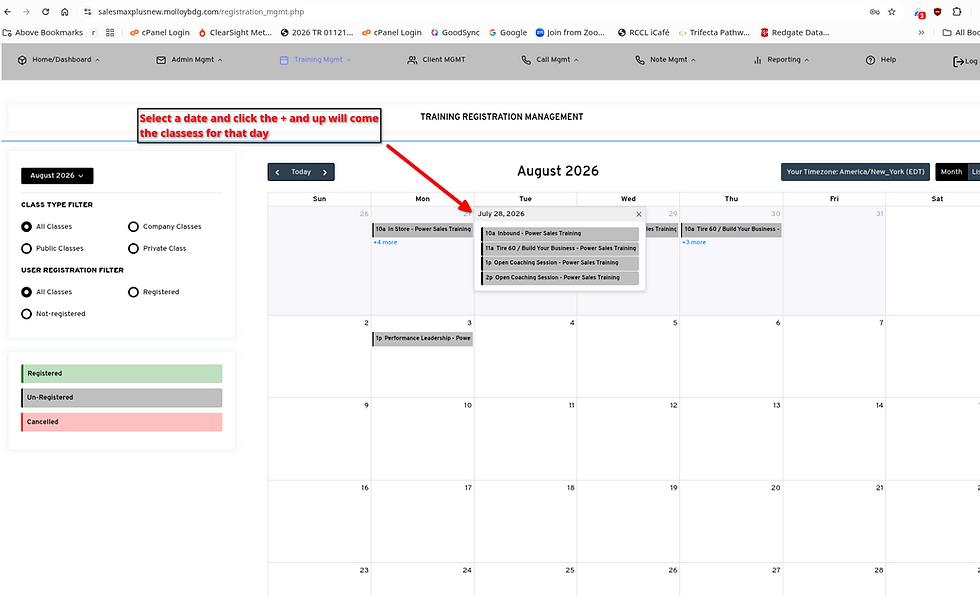
Task: Click the Reporting bar chart icon
Action: point(758,60)
